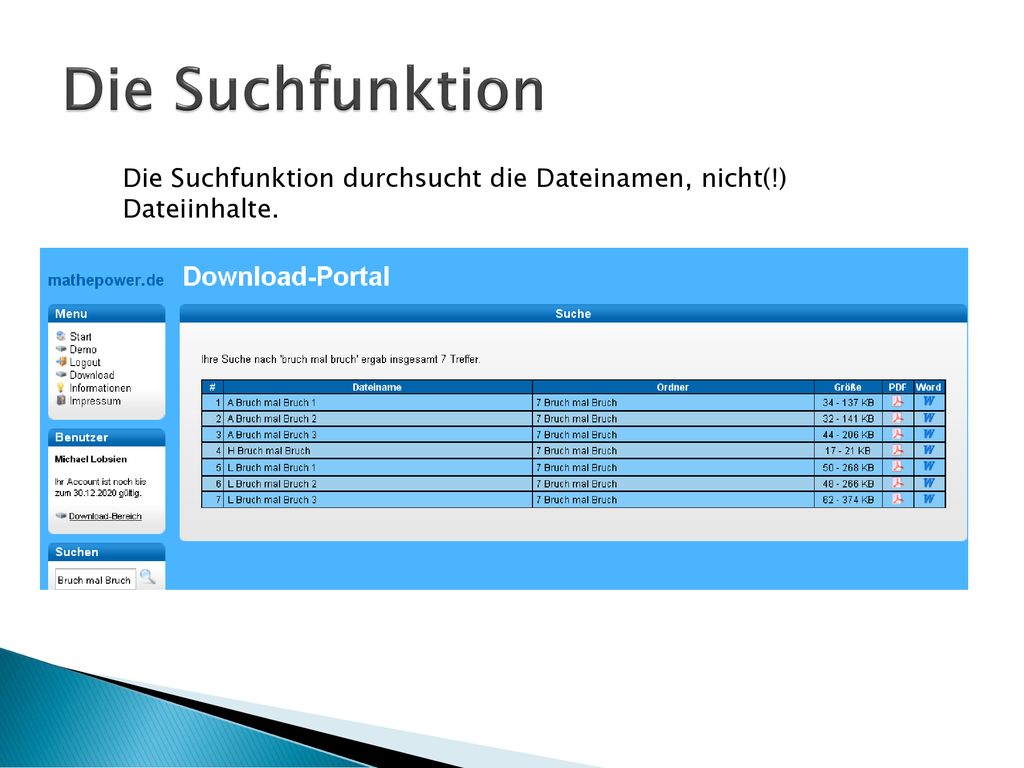This screenshot has height=768, width=1024.
Task: Open PDF for A Bruch mal Bruch 2
Action: coord(897,418)
